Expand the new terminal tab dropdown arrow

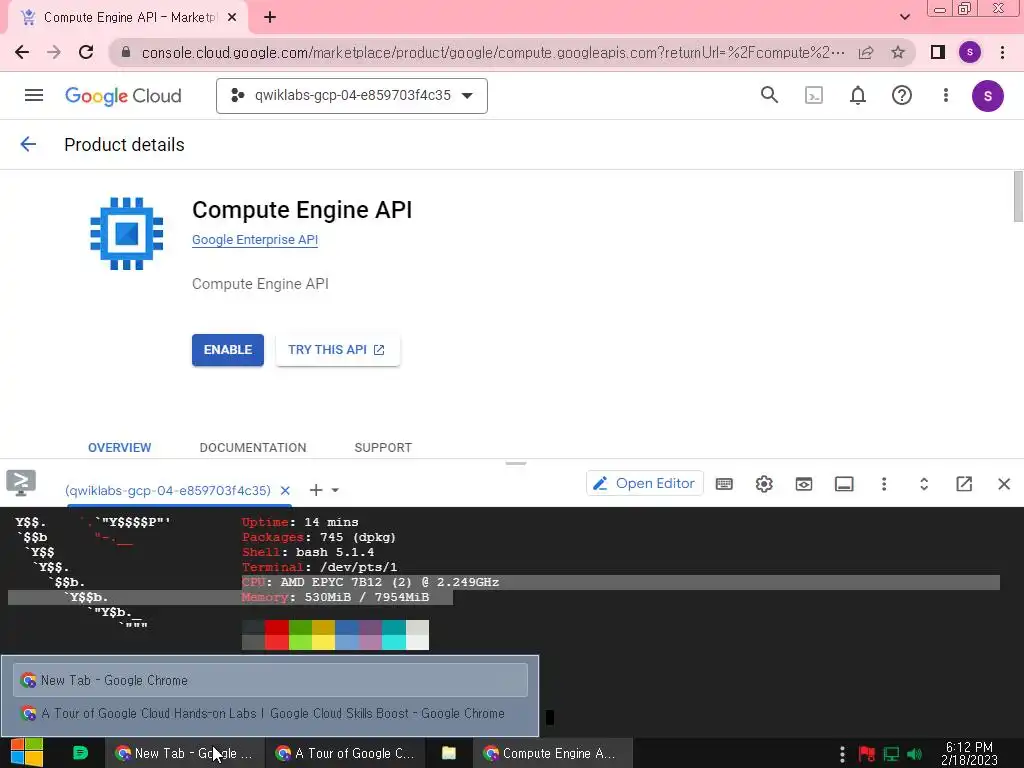tap(335, 490)
